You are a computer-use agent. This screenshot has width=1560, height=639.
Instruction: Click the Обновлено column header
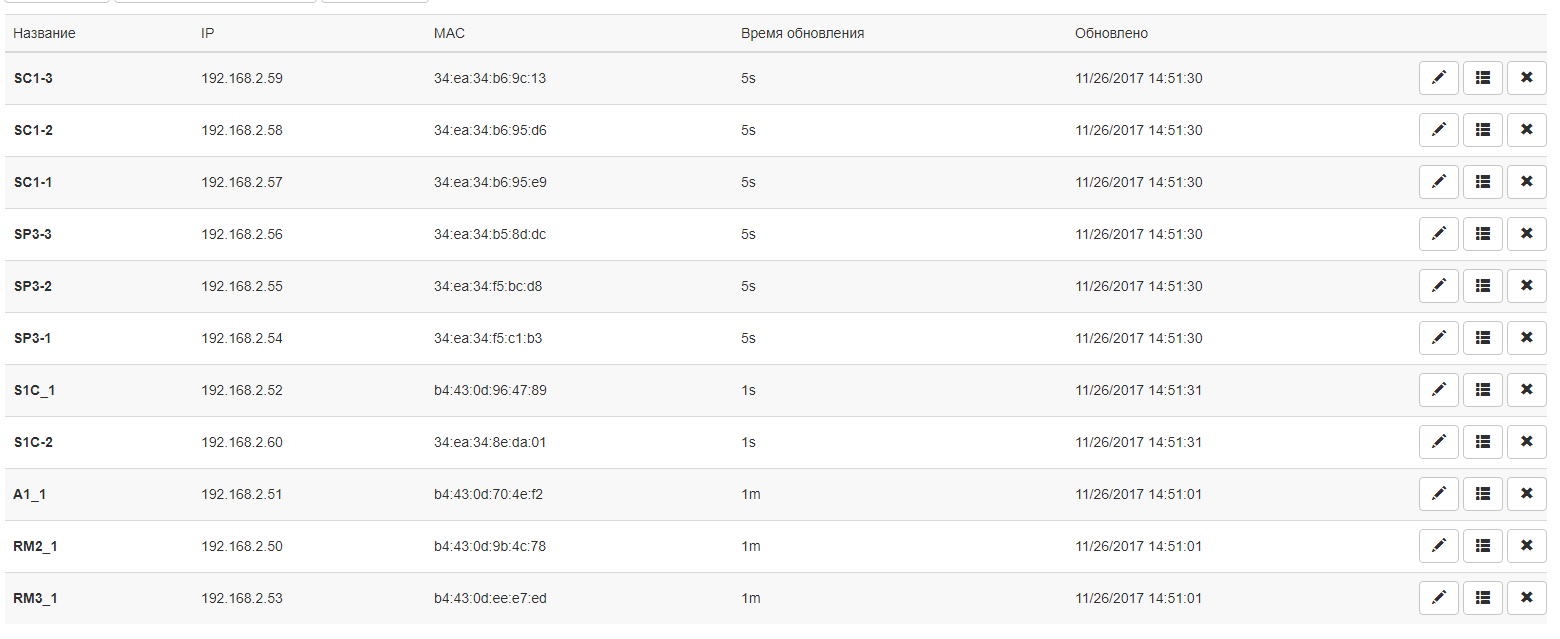point(1111,34)
